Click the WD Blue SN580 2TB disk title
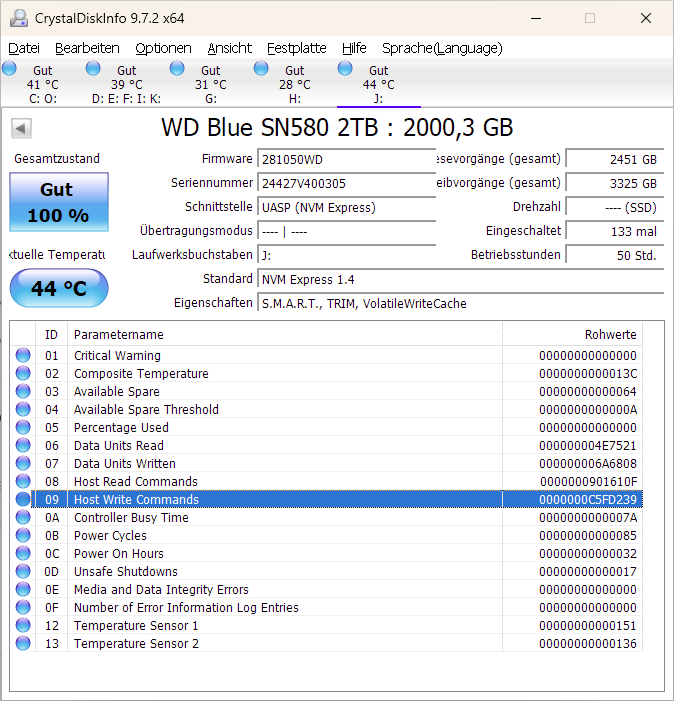Screen dimensions: 674x701 point(337,127)
